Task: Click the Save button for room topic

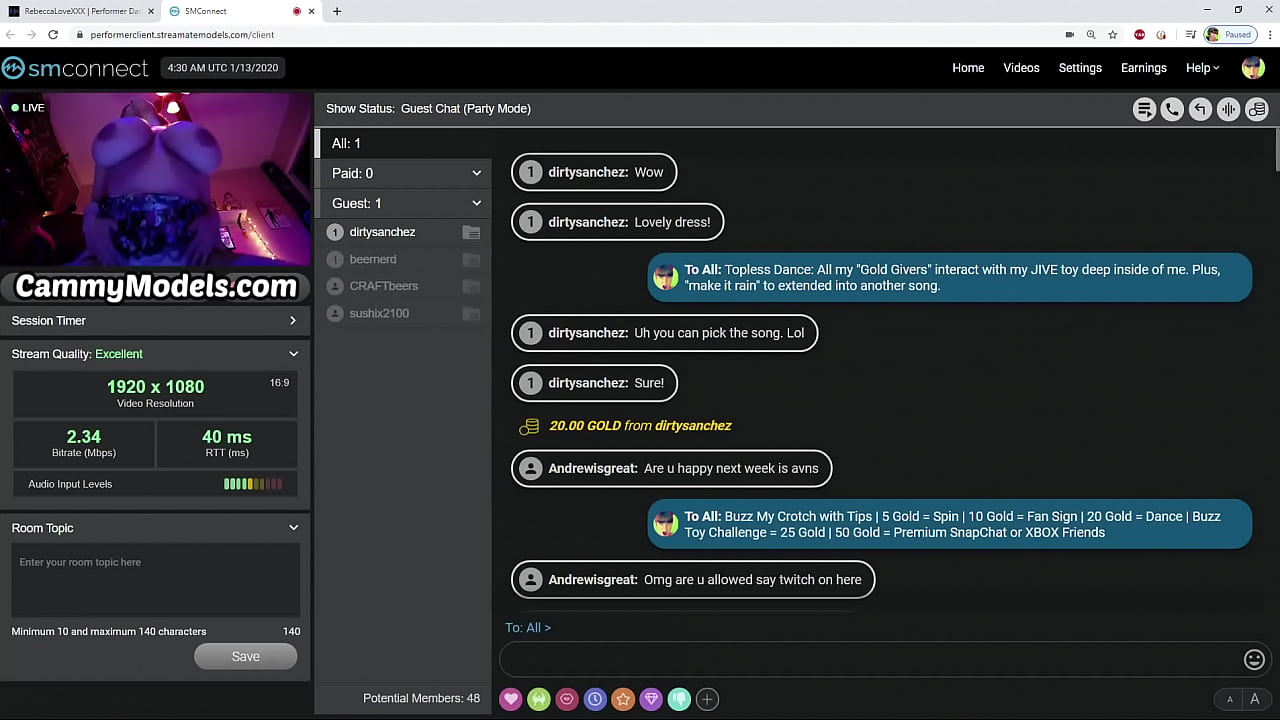Action: point(245,656)
